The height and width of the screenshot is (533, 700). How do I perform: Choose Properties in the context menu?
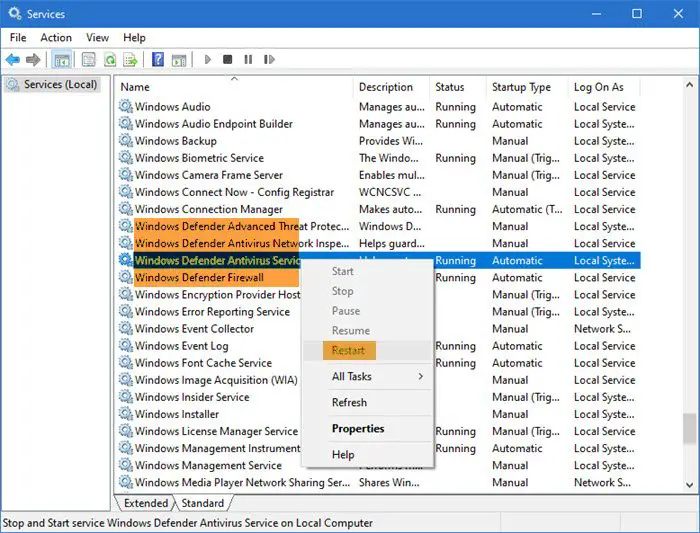[368, 429]
